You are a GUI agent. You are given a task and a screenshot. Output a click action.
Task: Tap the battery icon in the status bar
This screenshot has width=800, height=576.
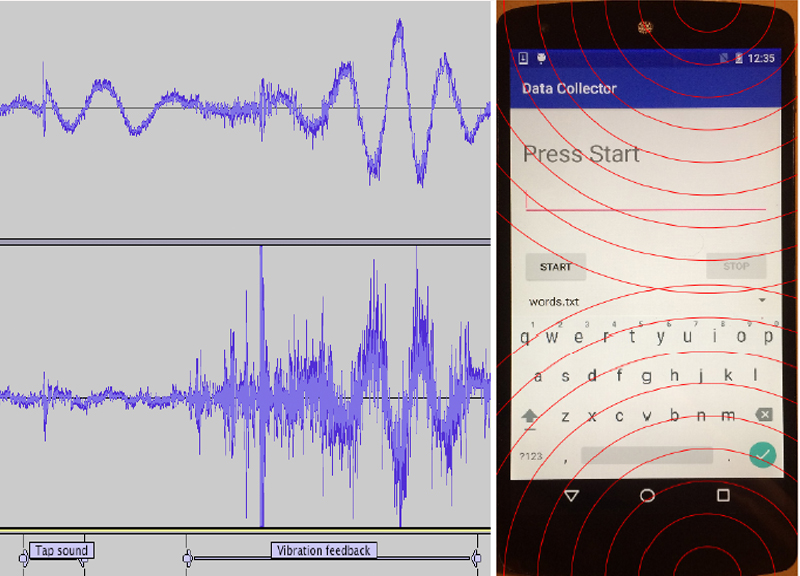click(741, 59)
